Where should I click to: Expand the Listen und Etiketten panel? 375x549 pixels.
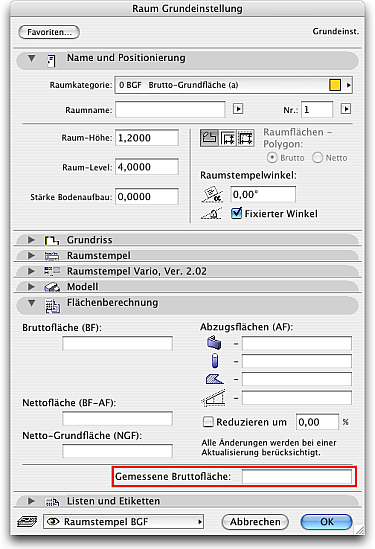(32, 501)
